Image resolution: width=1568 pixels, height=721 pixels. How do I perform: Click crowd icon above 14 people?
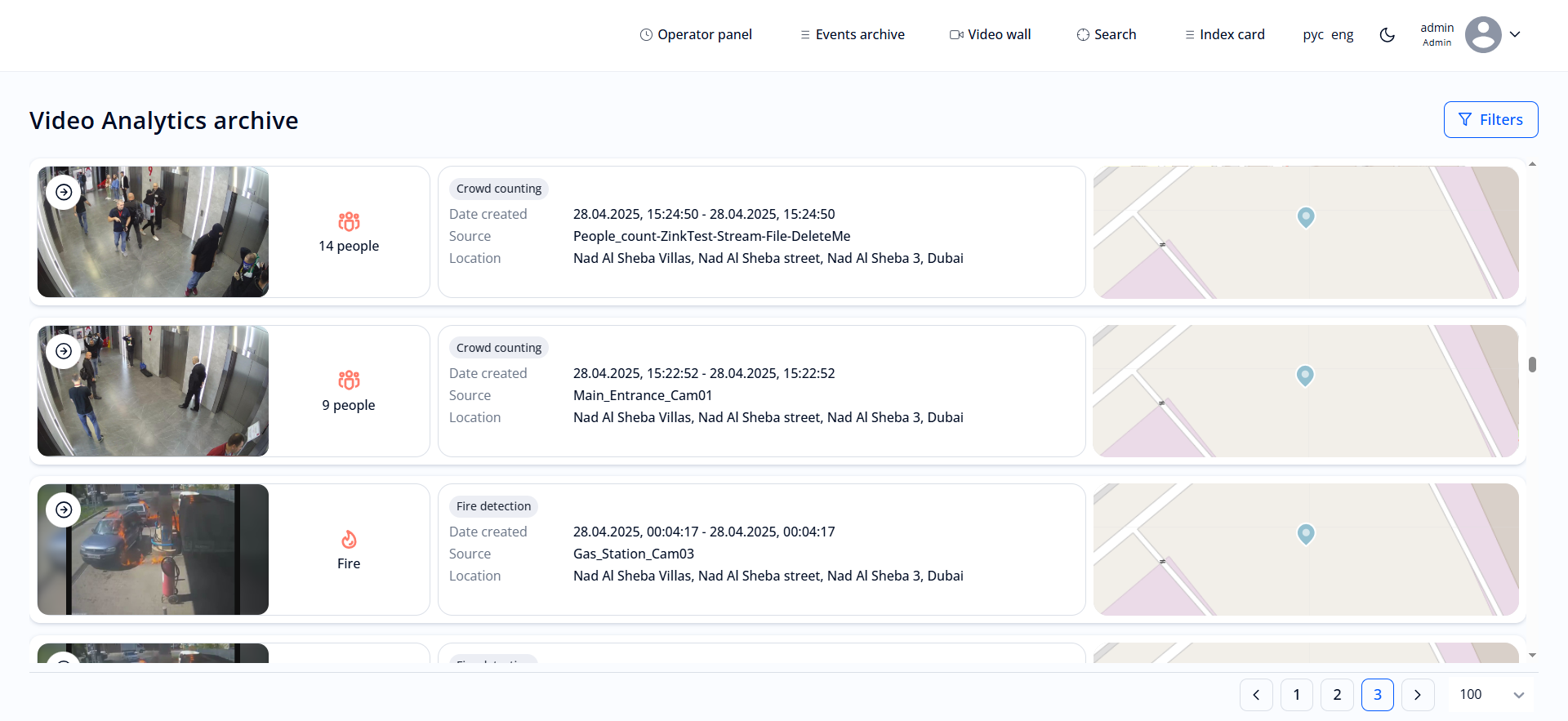click(349, 221)
